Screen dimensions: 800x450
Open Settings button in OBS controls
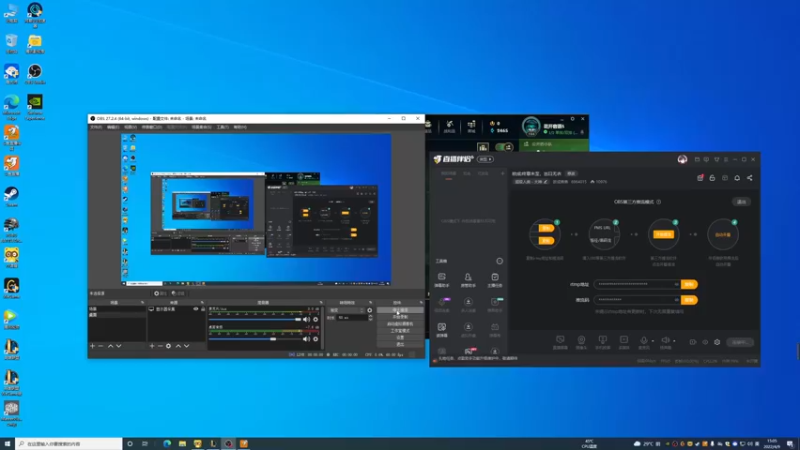(x=400, y=337)
